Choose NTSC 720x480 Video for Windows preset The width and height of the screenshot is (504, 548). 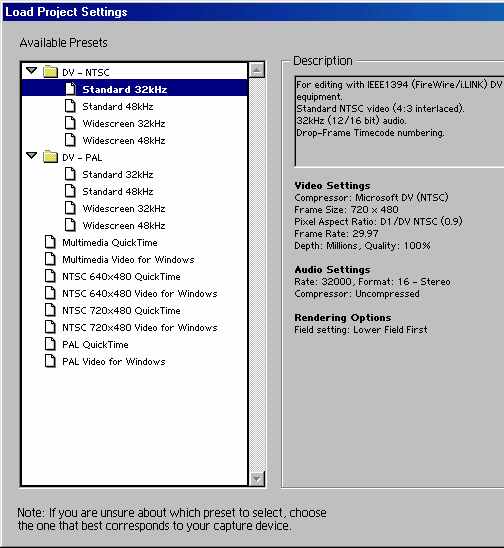139,327
